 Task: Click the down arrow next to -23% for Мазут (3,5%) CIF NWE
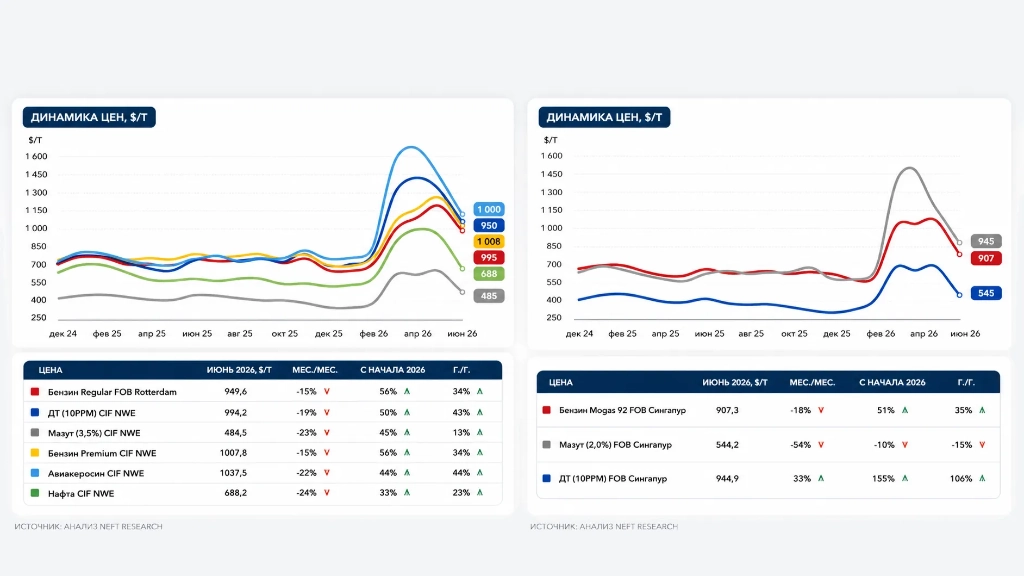coord(327,433)
